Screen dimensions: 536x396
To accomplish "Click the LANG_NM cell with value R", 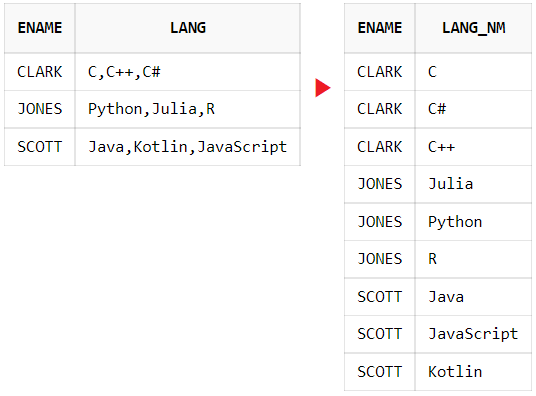I will click(x=473, y=259).
